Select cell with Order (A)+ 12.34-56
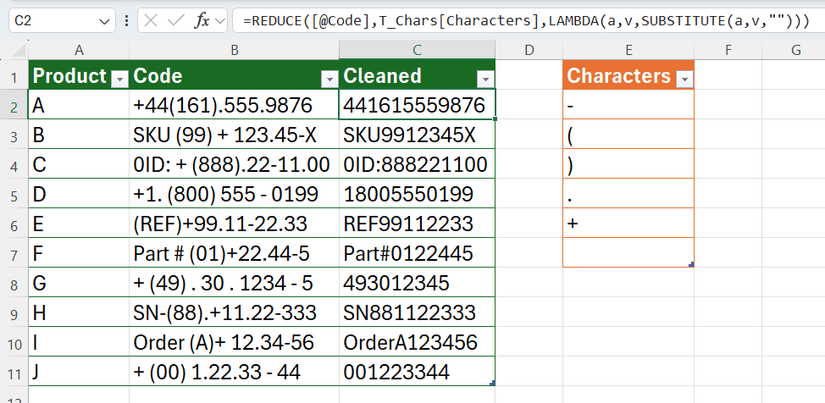 pos(235,342)
